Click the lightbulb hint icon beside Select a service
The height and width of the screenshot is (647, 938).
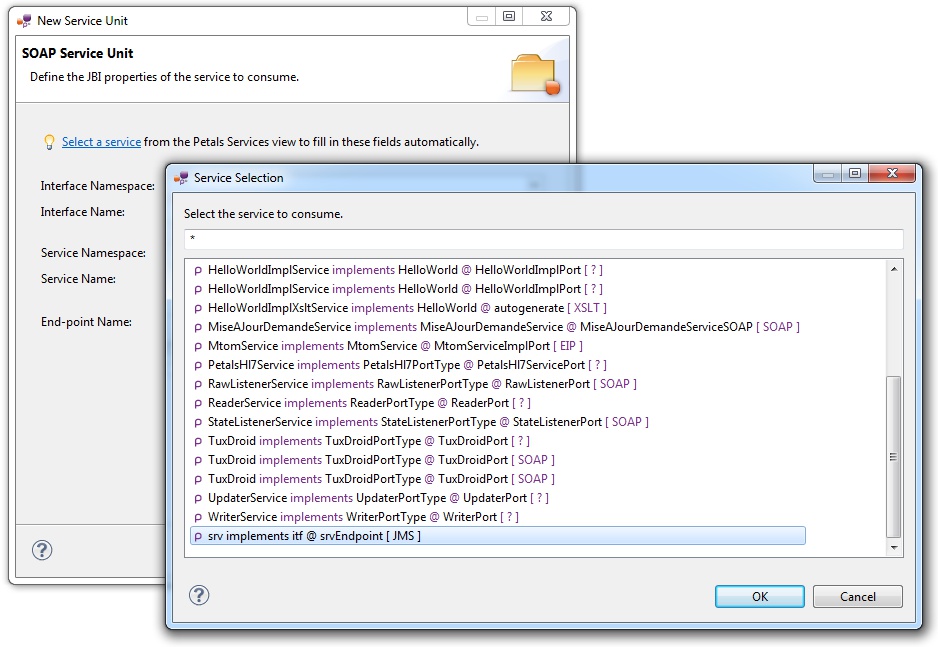point(48,142)
